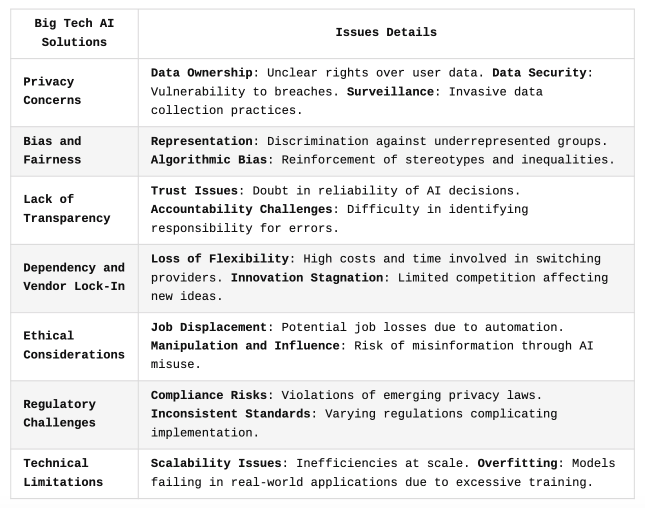
Task: Select the 'Innovation Stagnation' bold term
Action: [x=307, y=277]
